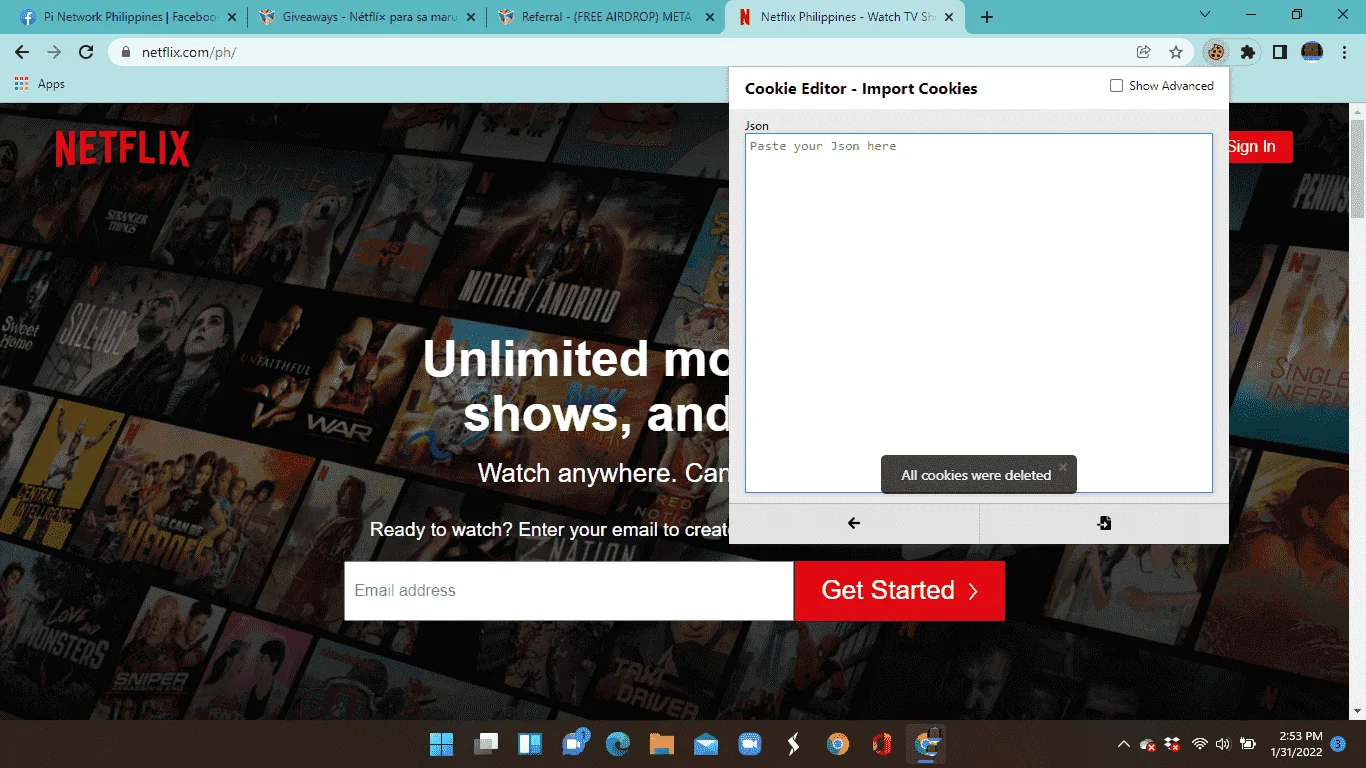Open the notification count badge
Screen dimensions: 1366x768
pyautogui.click(x=1338, y=744)
